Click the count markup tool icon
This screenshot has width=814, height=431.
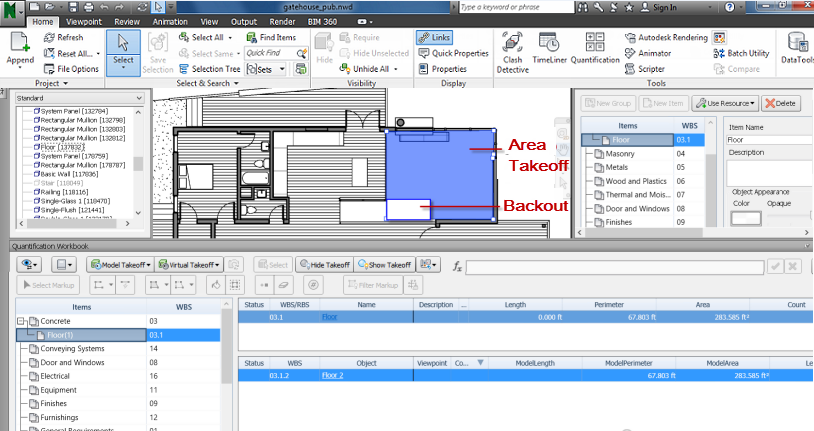(313, 285)
